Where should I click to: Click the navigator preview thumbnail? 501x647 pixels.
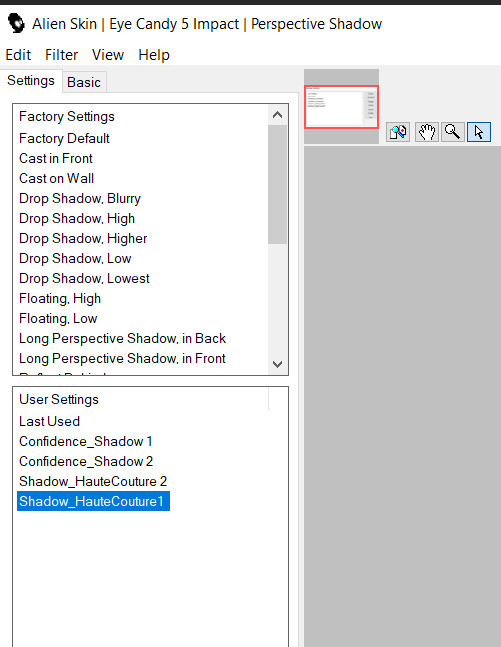[341, 107]
